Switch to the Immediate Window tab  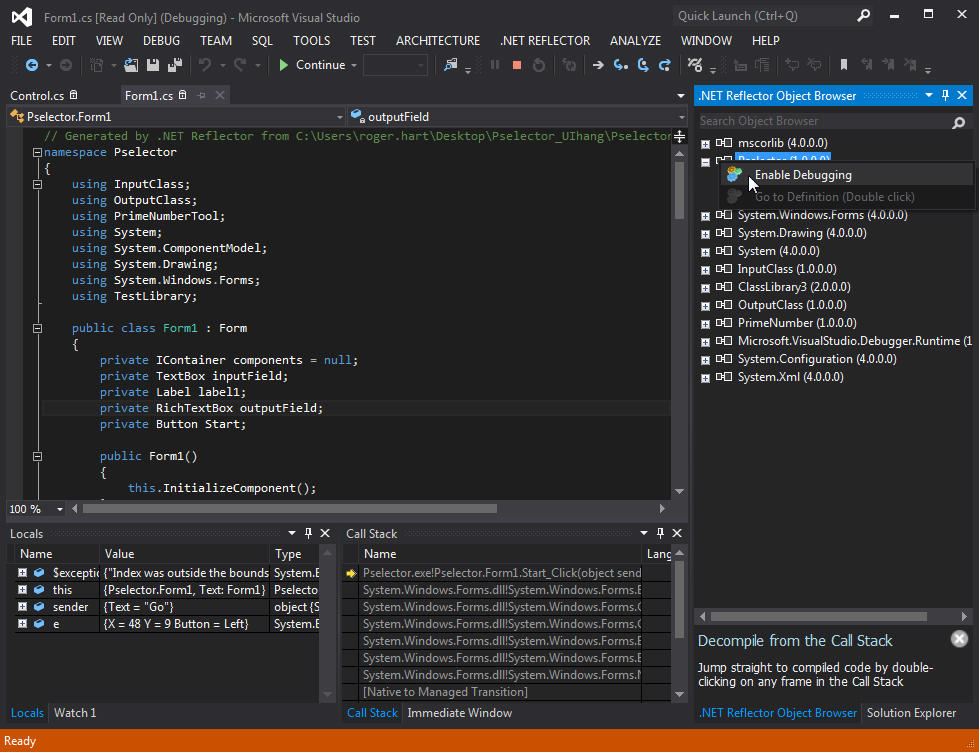(x=459, y=713)
